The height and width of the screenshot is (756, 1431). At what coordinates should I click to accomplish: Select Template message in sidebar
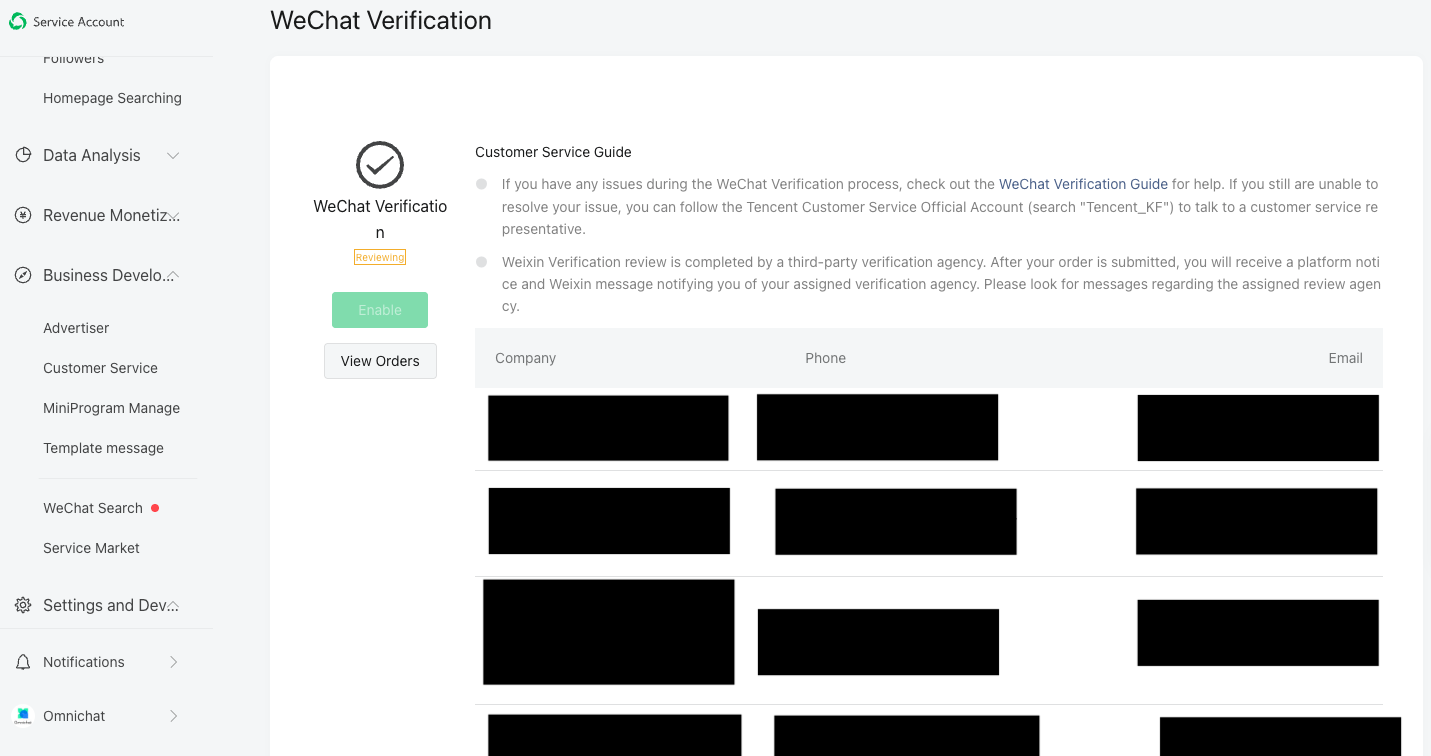[x=103, y=448]
